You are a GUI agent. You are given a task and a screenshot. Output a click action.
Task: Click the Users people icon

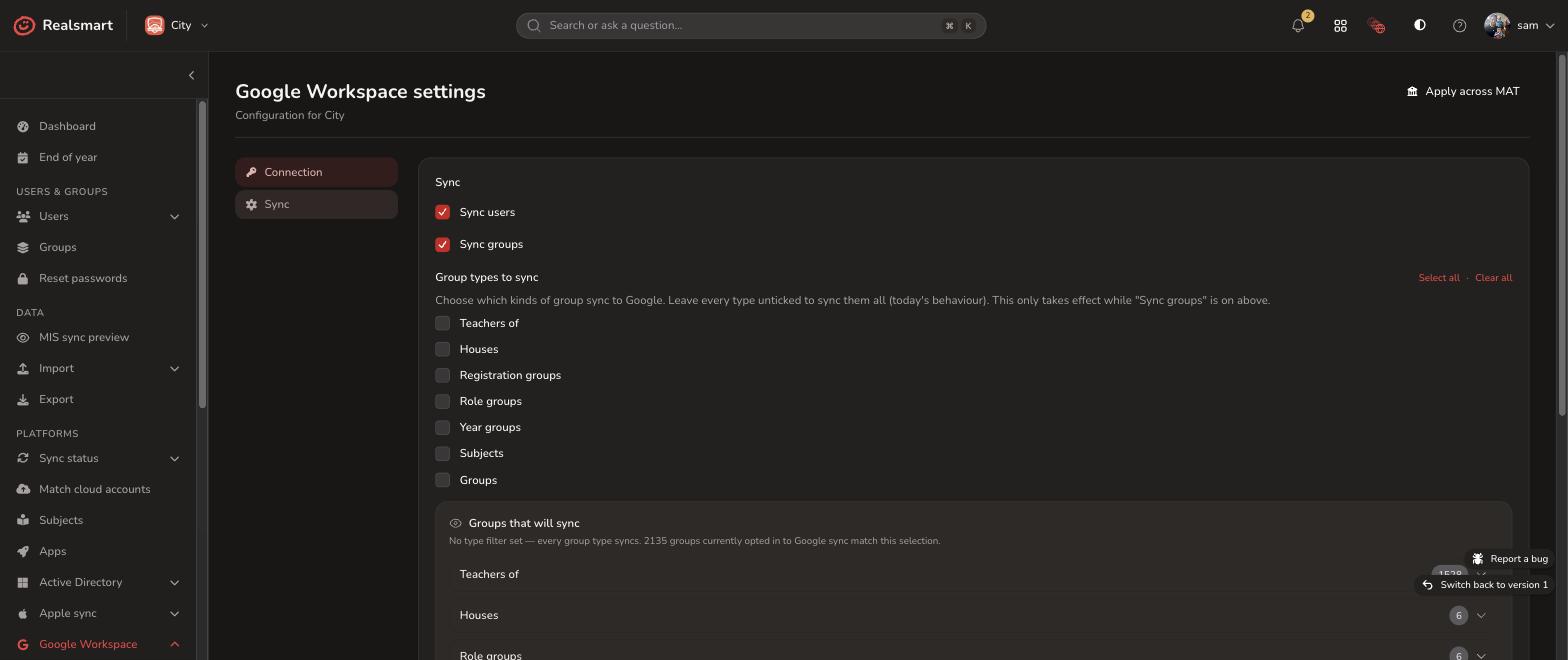23,216
